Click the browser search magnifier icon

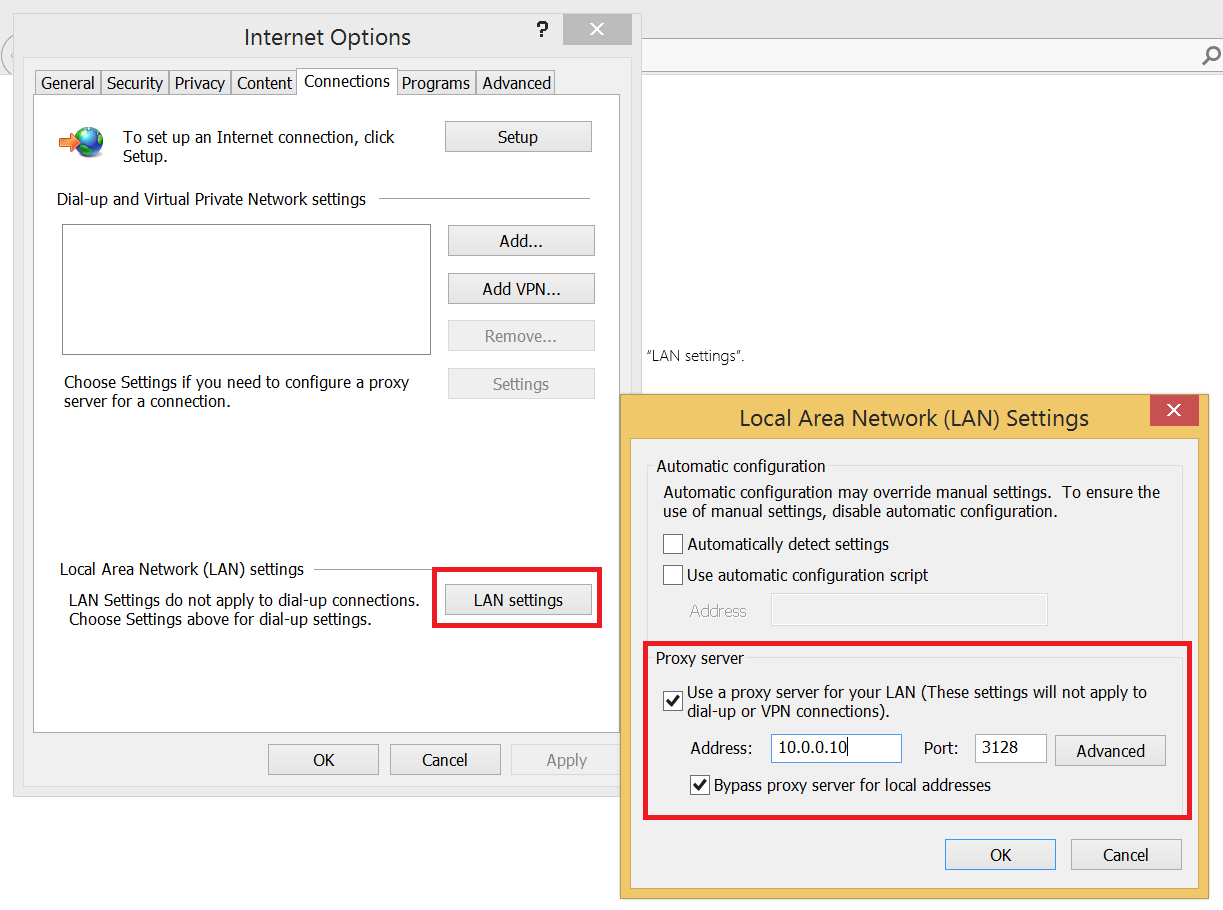tap(1210, 57)
